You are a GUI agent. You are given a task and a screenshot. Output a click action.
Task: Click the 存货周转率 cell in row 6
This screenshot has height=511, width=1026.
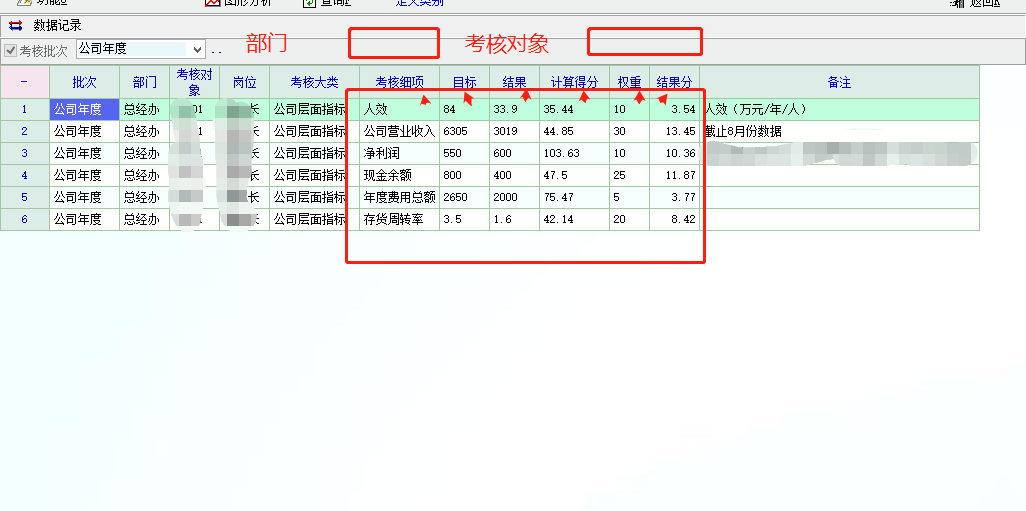point(399,219)
